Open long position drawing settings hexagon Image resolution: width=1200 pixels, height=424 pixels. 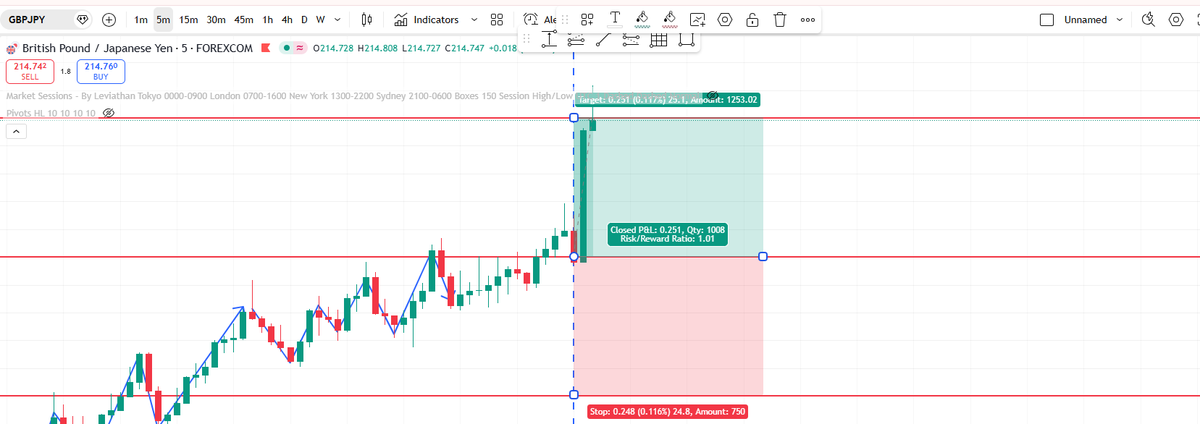click(725, 19)
